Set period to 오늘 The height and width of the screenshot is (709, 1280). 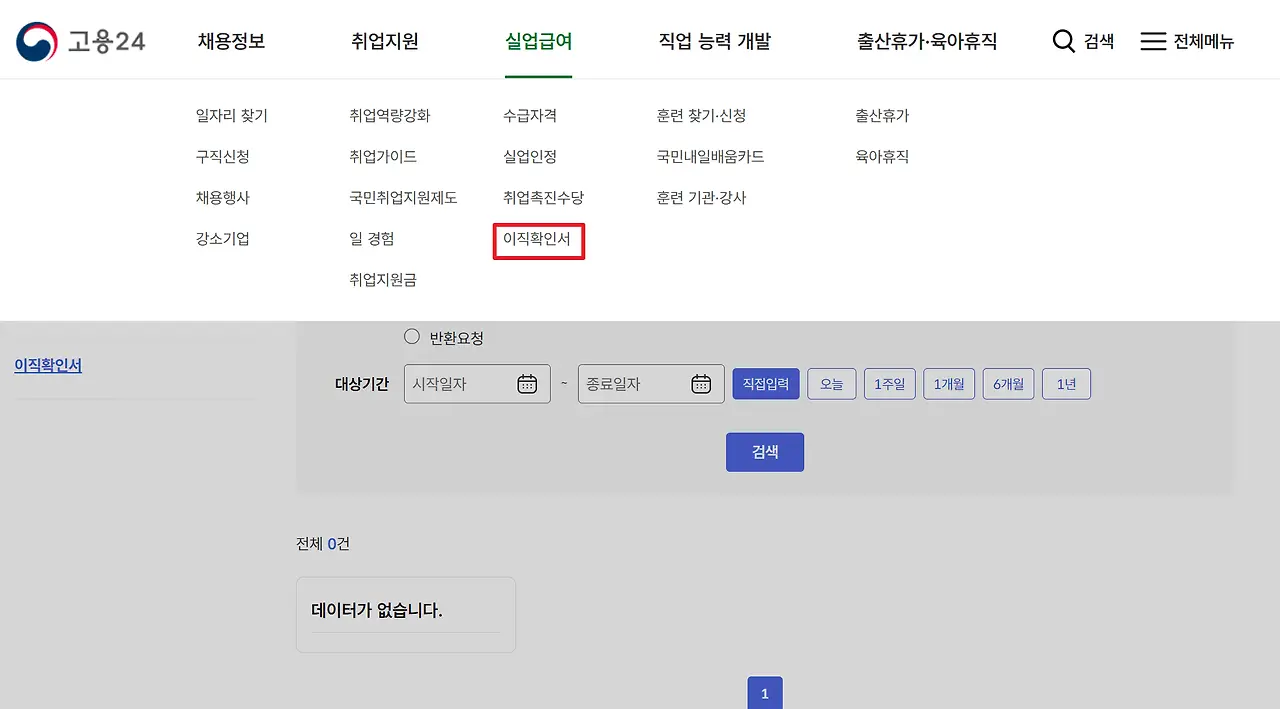832,384
